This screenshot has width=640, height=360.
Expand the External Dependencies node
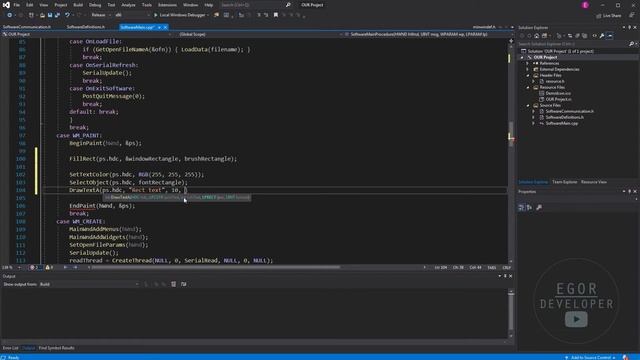(528, 69)
